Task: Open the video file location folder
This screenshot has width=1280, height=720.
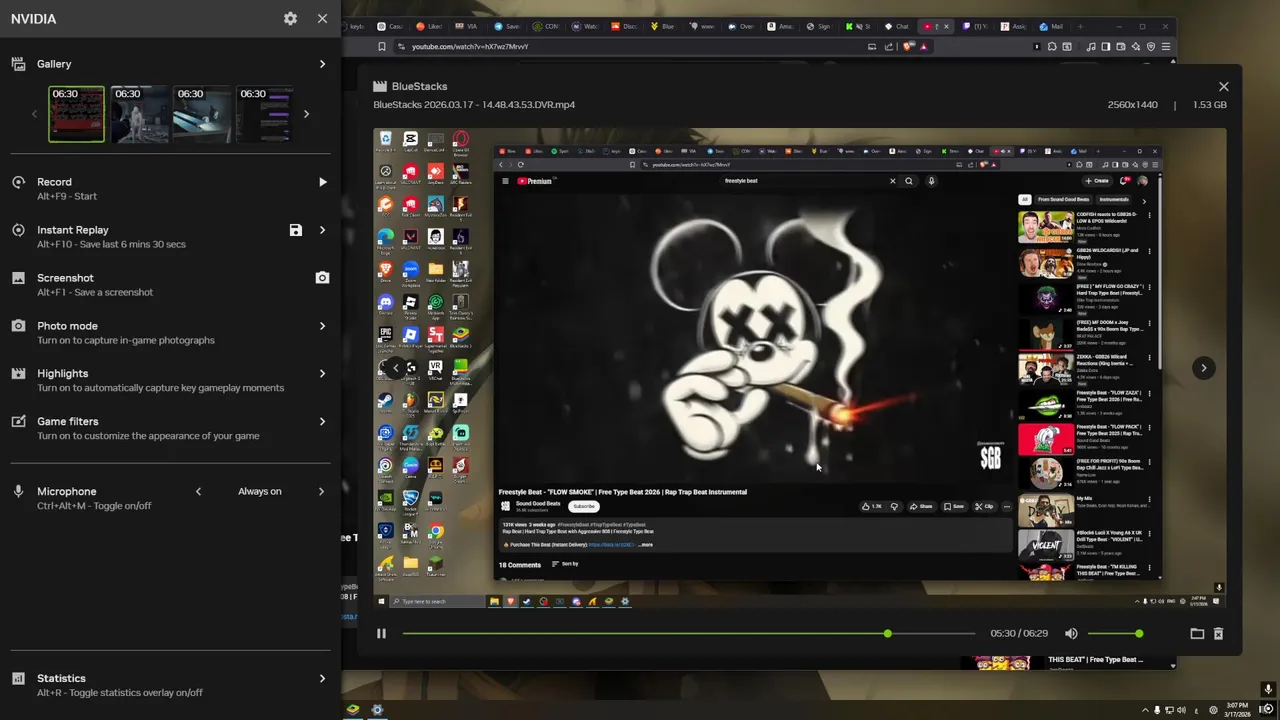Action: (1197, 633)
